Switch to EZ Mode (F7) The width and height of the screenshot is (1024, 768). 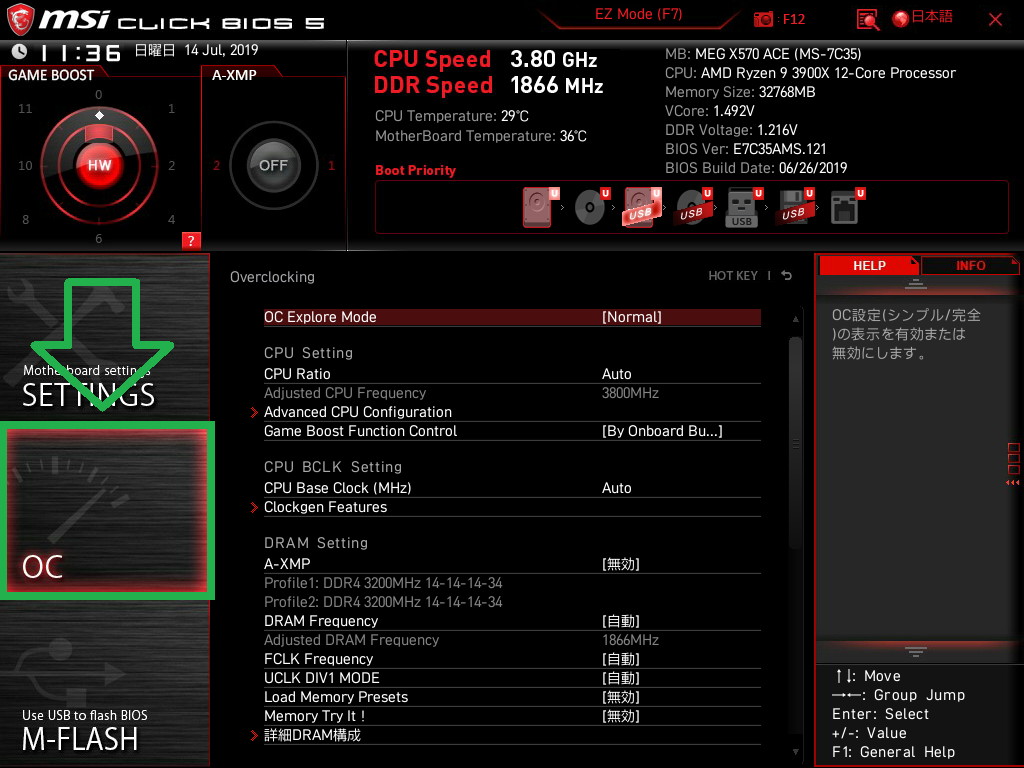click(x=638, y=14)
